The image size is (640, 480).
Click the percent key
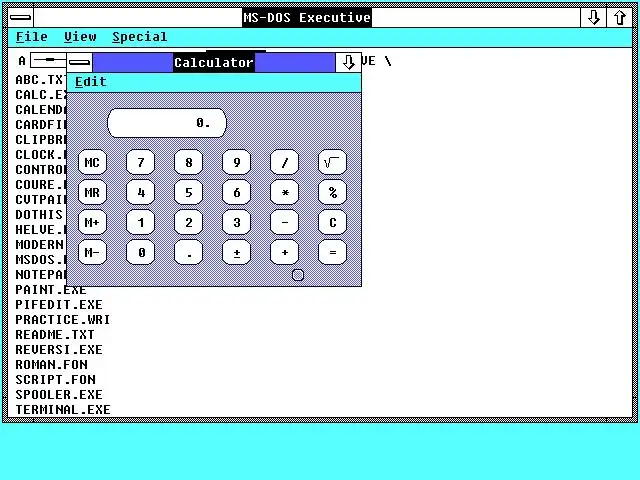coord(332,192)
